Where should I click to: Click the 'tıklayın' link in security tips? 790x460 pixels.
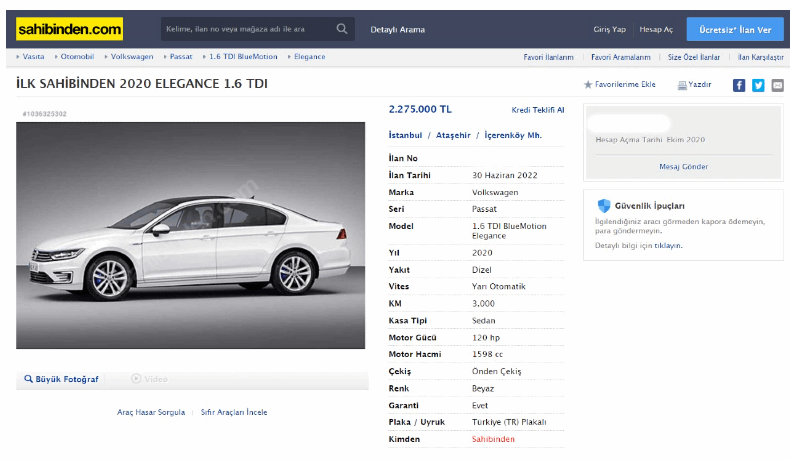click(x=668, y=246)
